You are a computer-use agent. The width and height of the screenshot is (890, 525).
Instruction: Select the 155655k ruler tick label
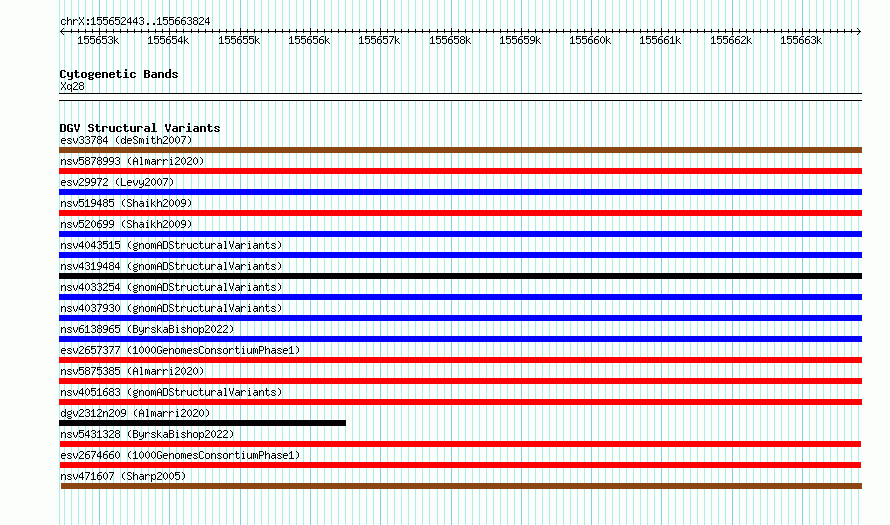pyautogui.click(x=239, y=40)
